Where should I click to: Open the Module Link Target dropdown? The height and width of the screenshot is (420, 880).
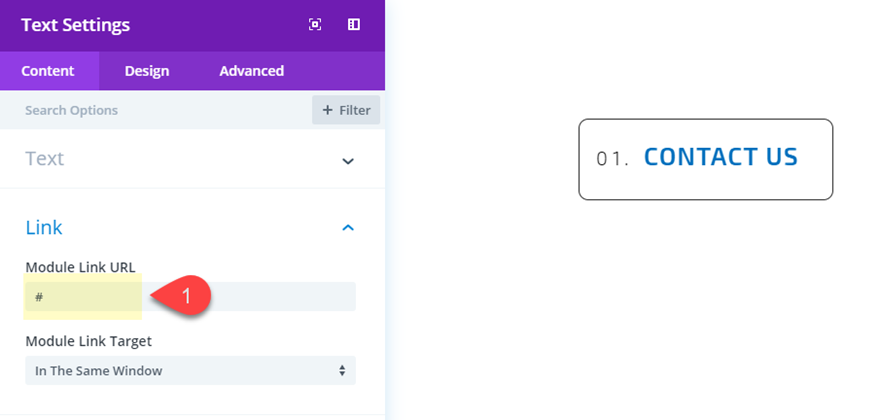click(x=190, y=371)
